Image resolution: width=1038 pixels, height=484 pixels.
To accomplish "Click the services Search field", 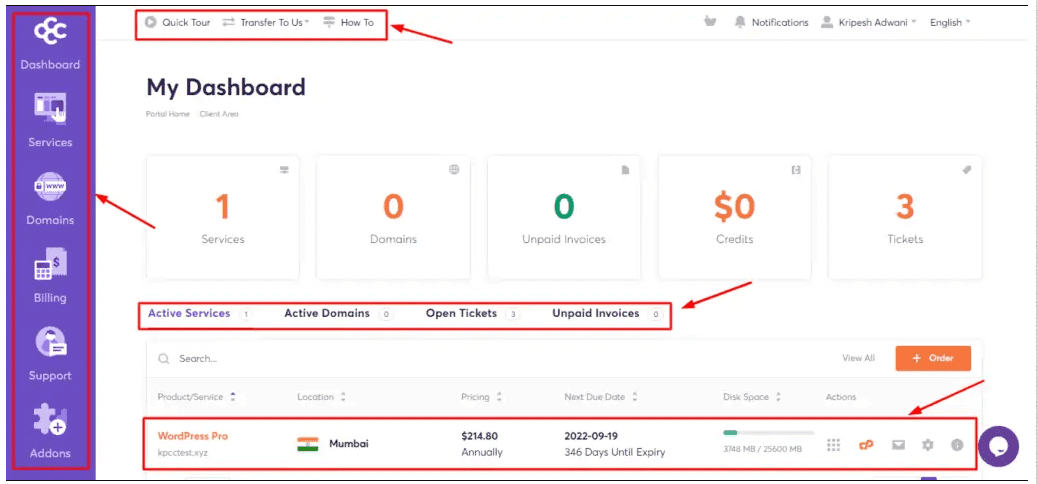I will click(x=490, y=358).
